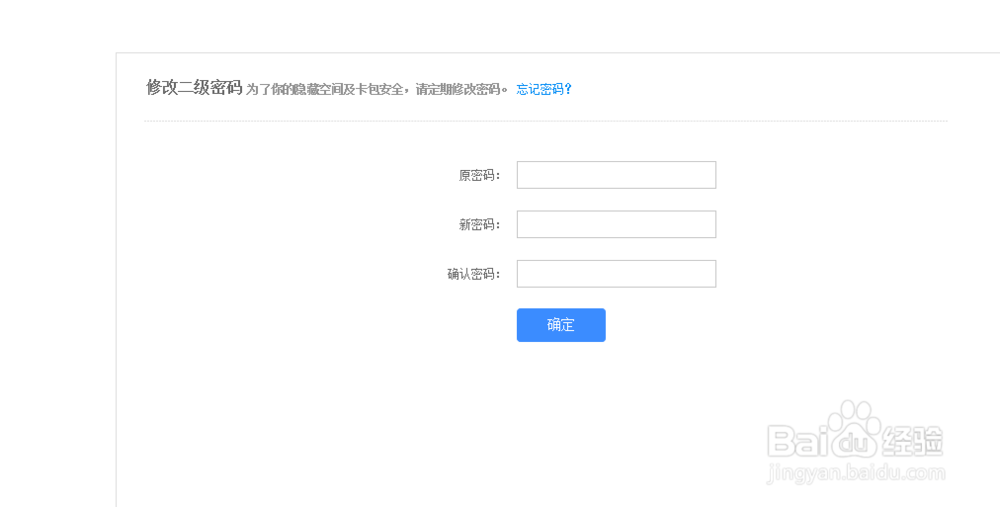Focus the 新密码 input field
This screenshot has width=1000, height=507.
click(x=616, y=224)
